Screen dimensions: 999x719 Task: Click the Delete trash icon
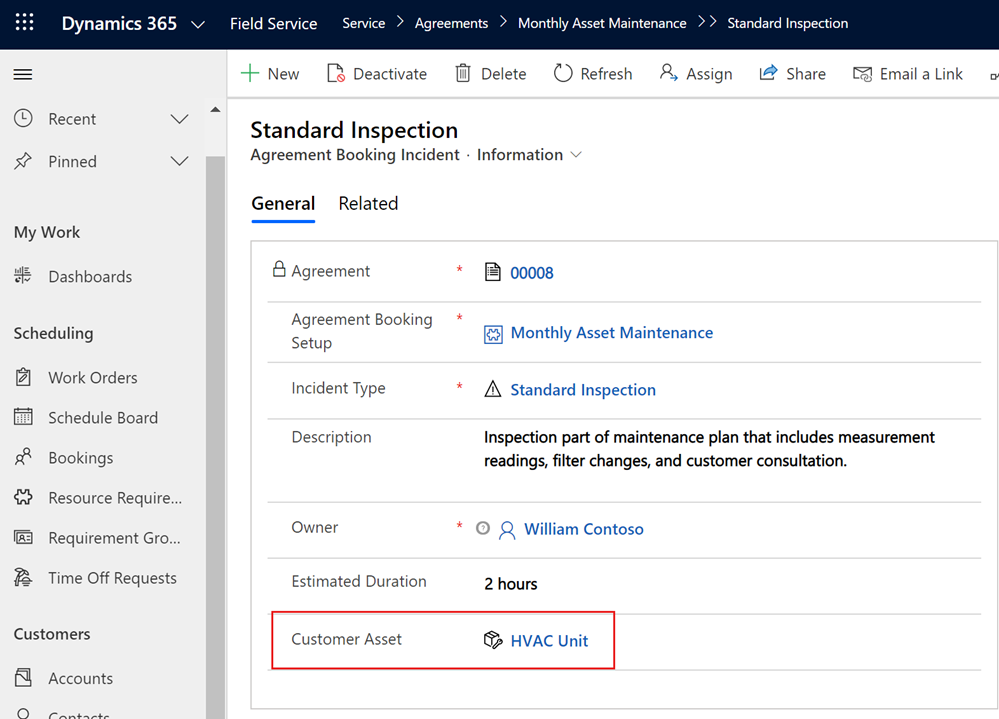pos(463,74)
